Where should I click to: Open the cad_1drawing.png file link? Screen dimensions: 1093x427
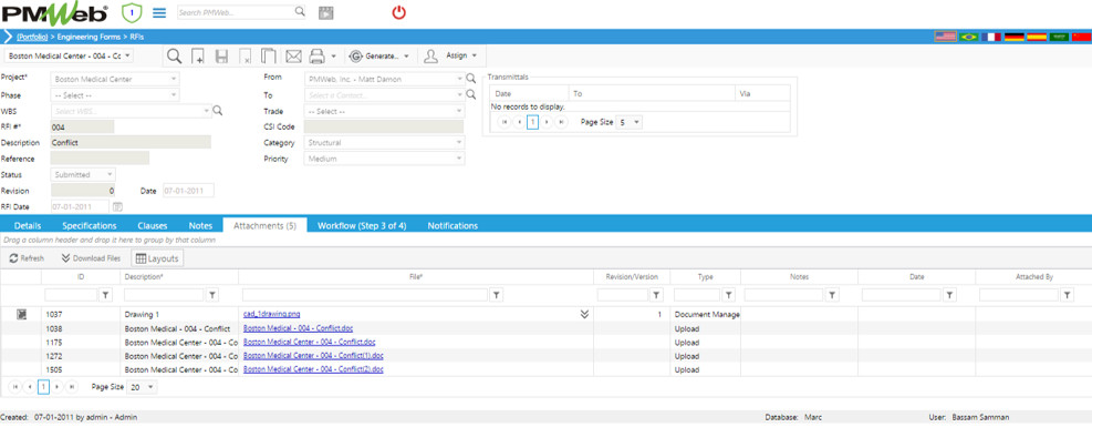tap(272, 315)
